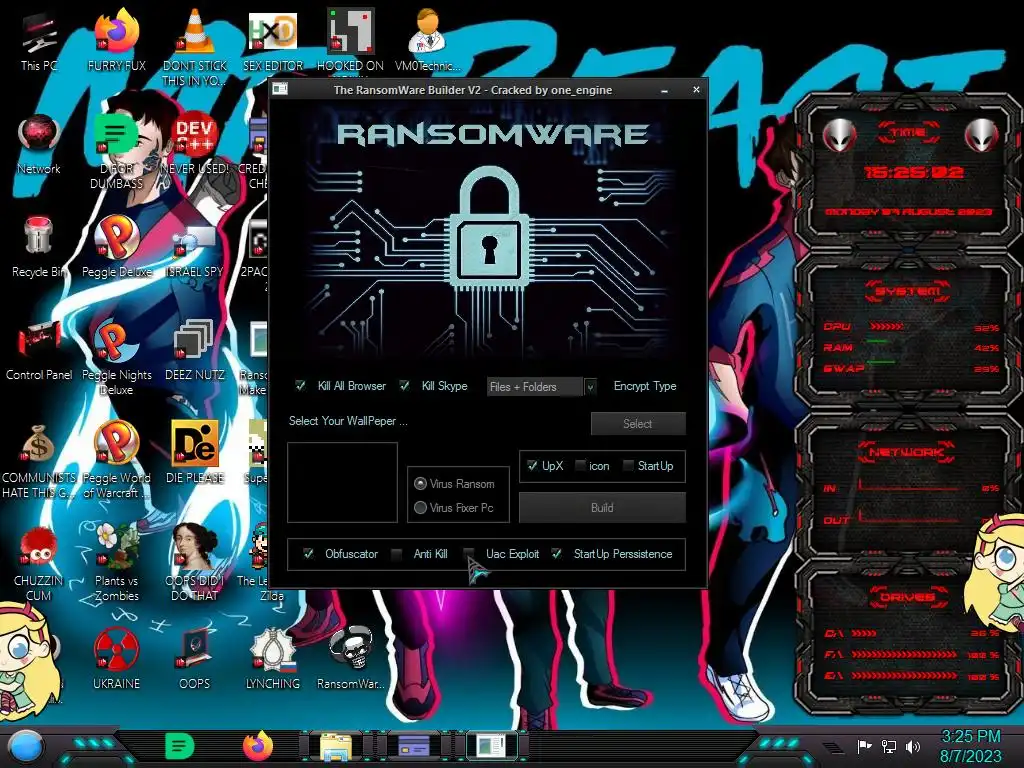Select the Virus Ransom radio button
Image resolution: width=1024 pixels, height=768 pixels.
[x=420, y=484]
